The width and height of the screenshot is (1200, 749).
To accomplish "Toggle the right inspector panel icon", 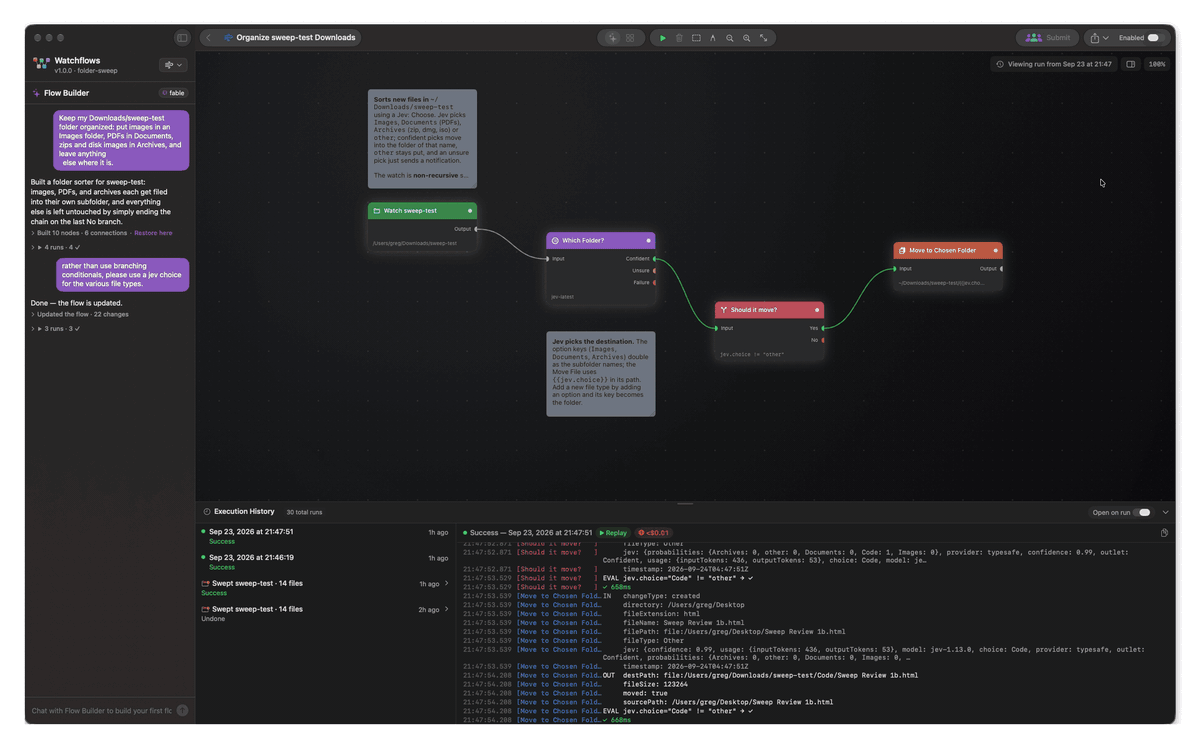I will [x=1131, y=64].
